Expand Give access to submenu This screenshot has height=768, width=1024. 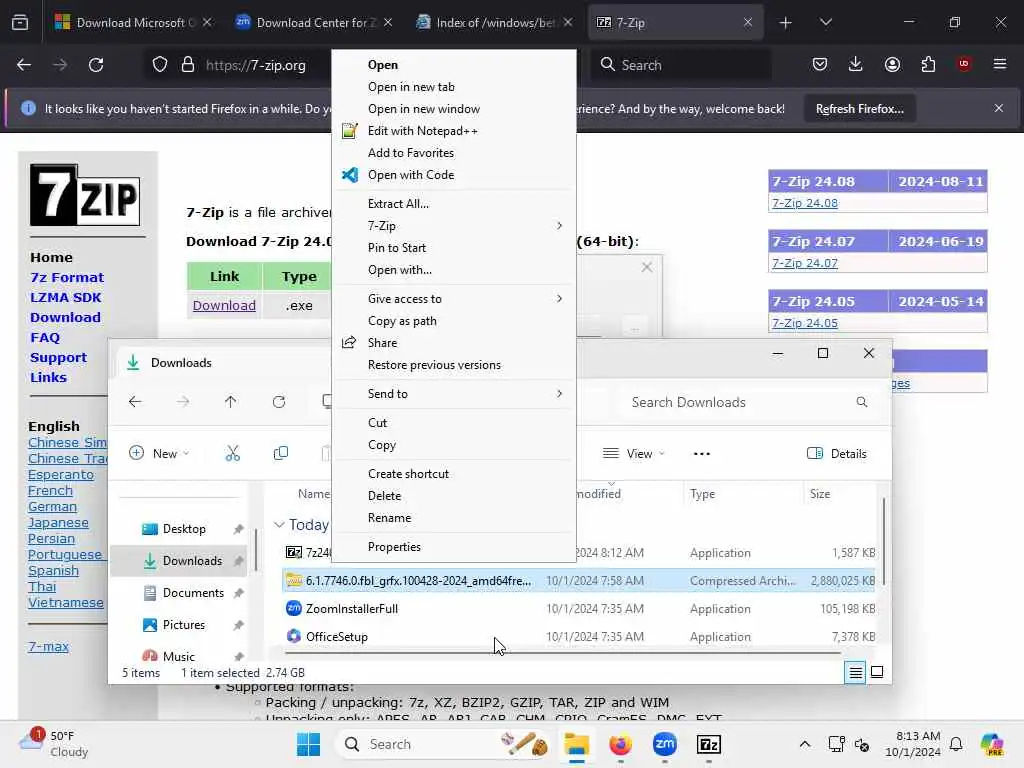coord(455,298)
